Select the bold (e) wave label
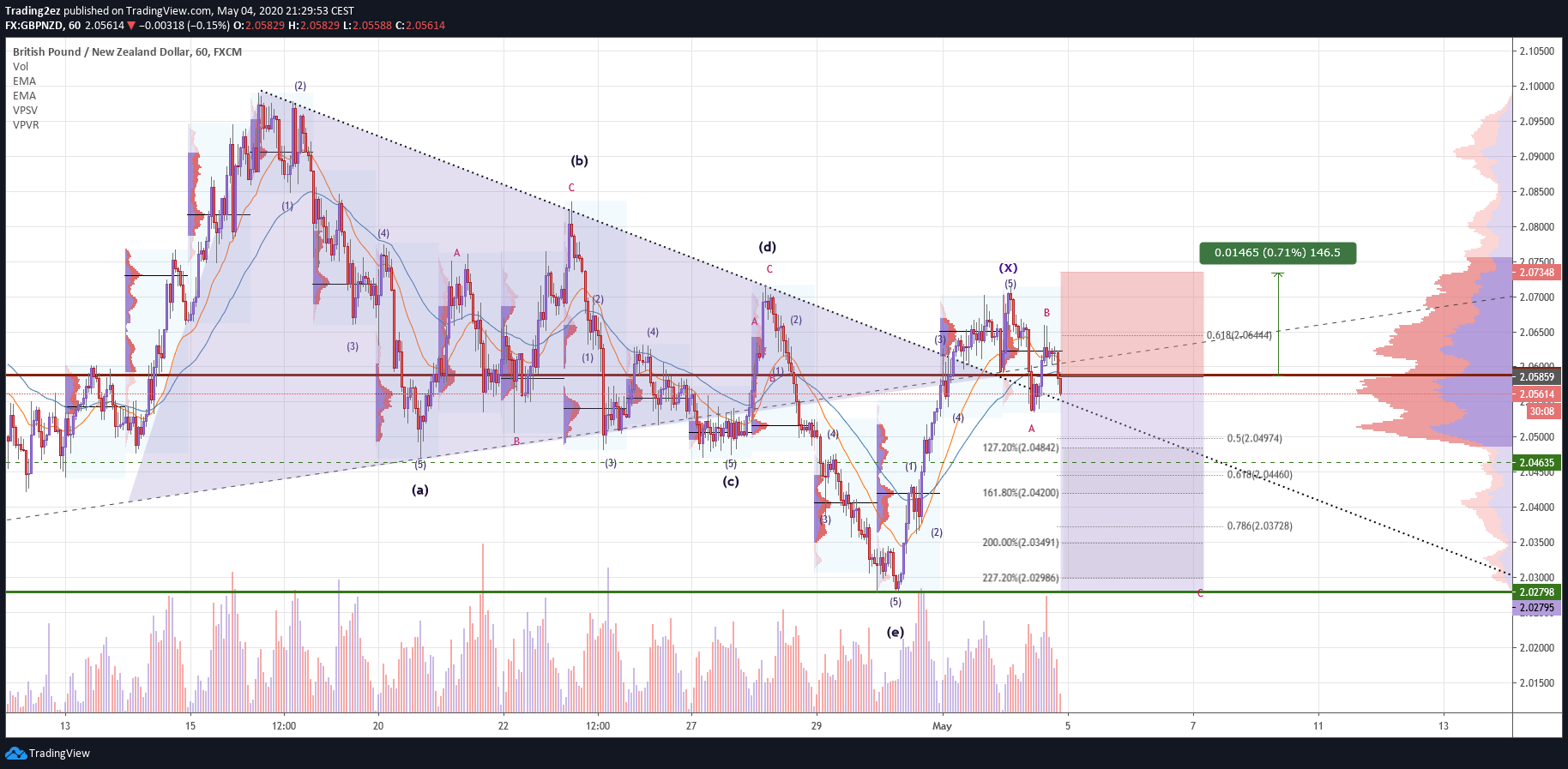Viewport: 1568px width, 769px height. click(895, 633)
